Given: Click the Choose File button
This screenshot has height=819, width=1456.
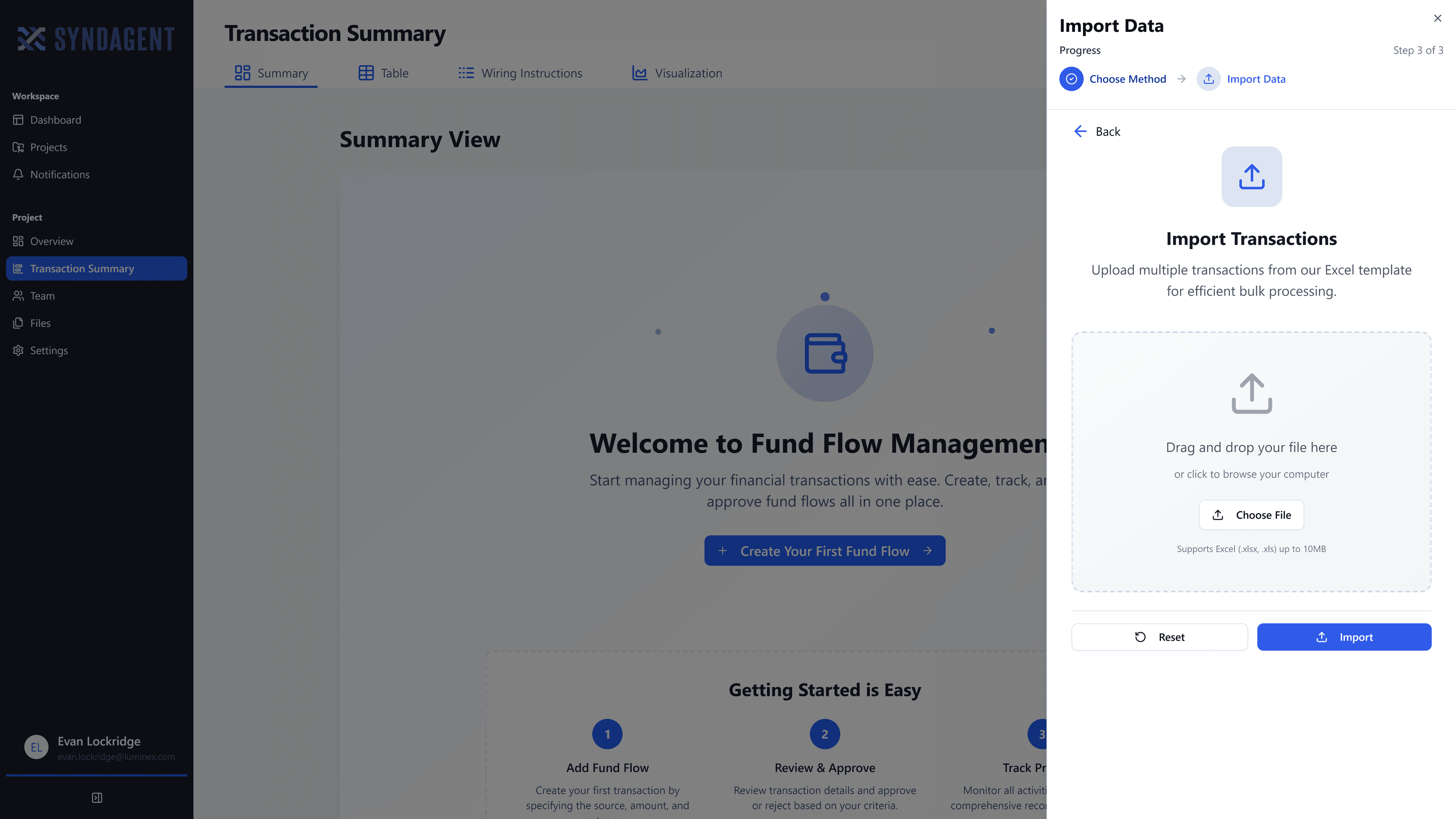Looking at the screenshot, I should pos(1251,515).
